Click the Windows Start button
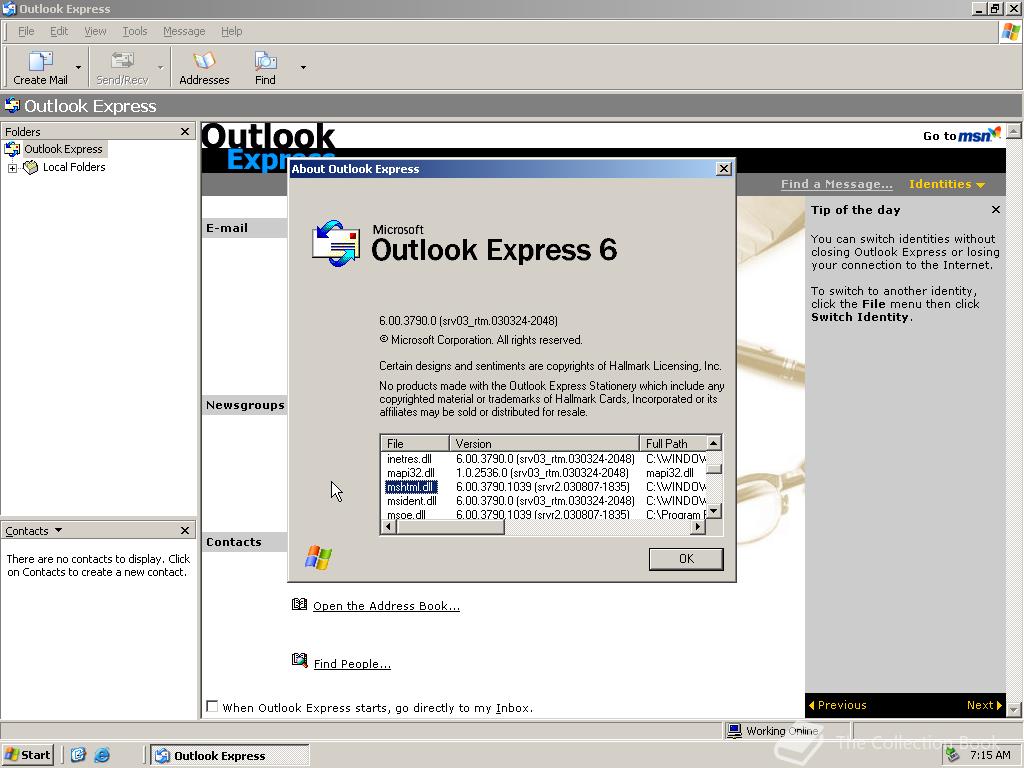The height and width of the screenshot is (768, 1024). [x=27, y=755]
